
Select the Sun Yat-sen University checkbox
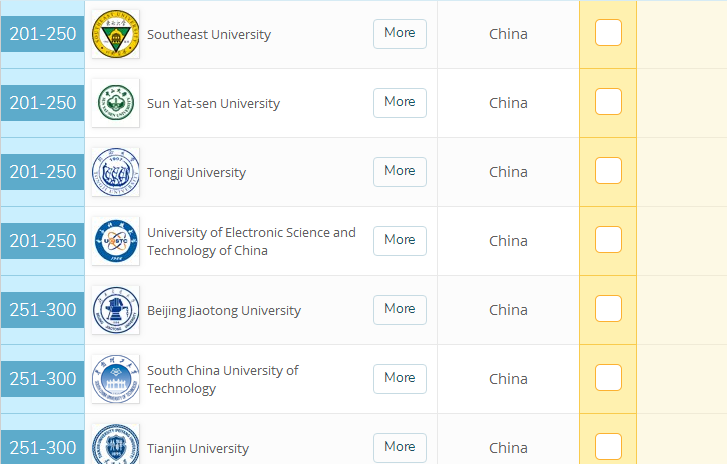(x=608, y=102)
